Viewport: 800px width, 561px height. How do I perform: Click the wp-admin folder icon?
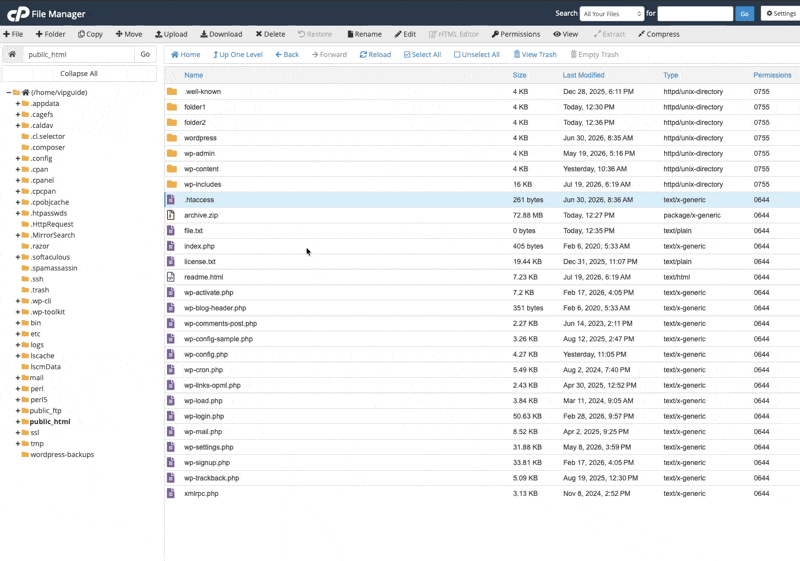(172, 154)
